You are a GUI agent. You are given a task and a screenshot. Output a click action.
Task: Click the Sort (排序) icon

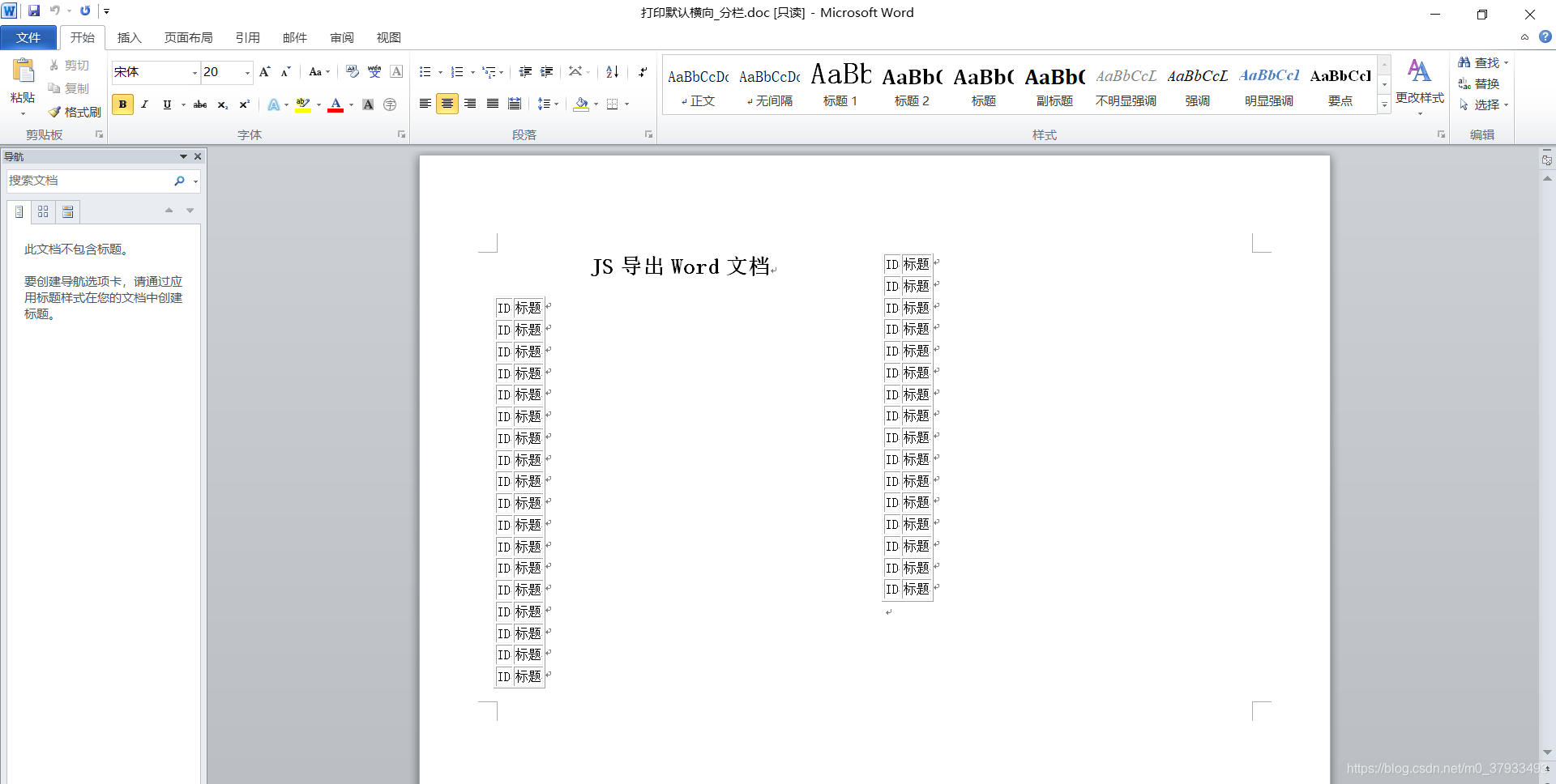pyautogui.click(x=612, y=72)
